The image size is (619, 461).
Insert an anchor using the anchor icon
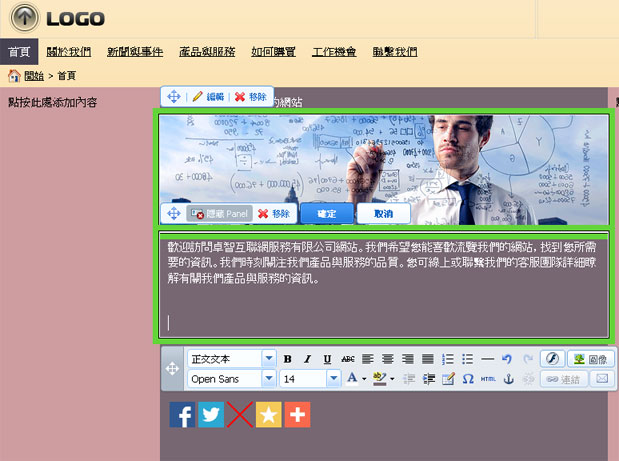507,379
